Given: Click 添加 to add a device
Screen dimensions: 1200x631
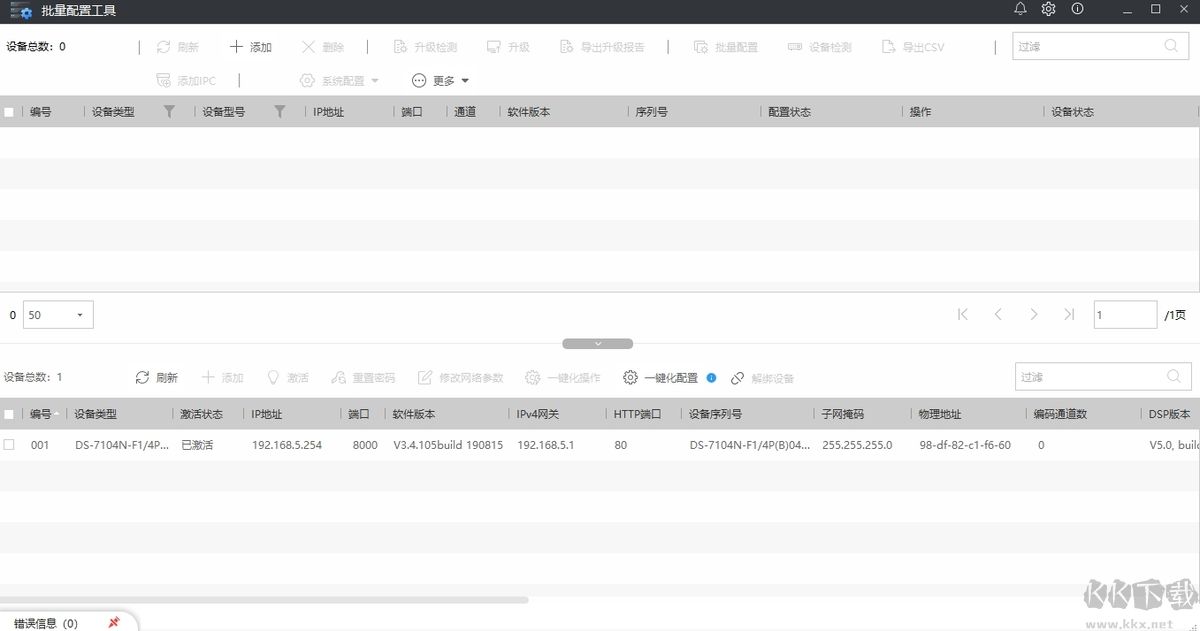Looking at the screenshot, I should [x=252, y=46].
